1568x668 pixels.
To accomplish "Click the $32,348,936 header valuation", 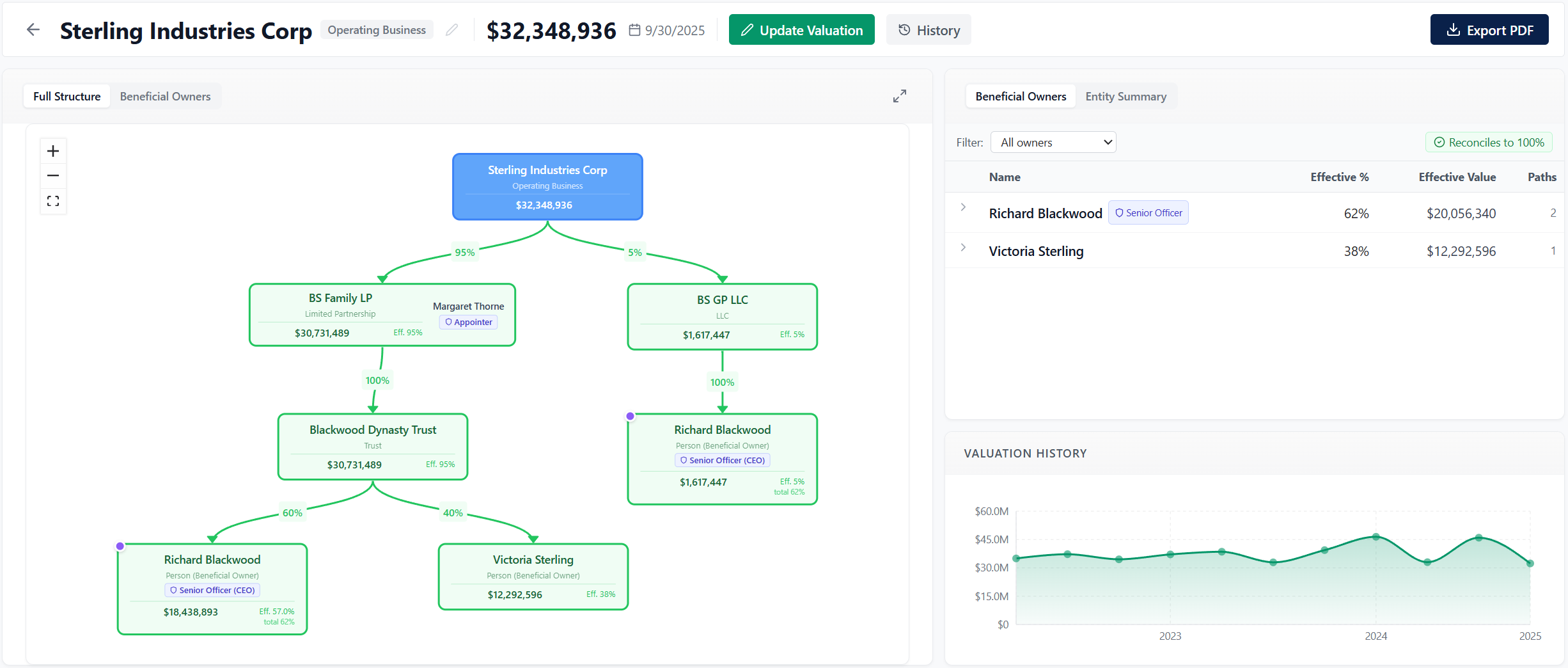I will [551, 30].
